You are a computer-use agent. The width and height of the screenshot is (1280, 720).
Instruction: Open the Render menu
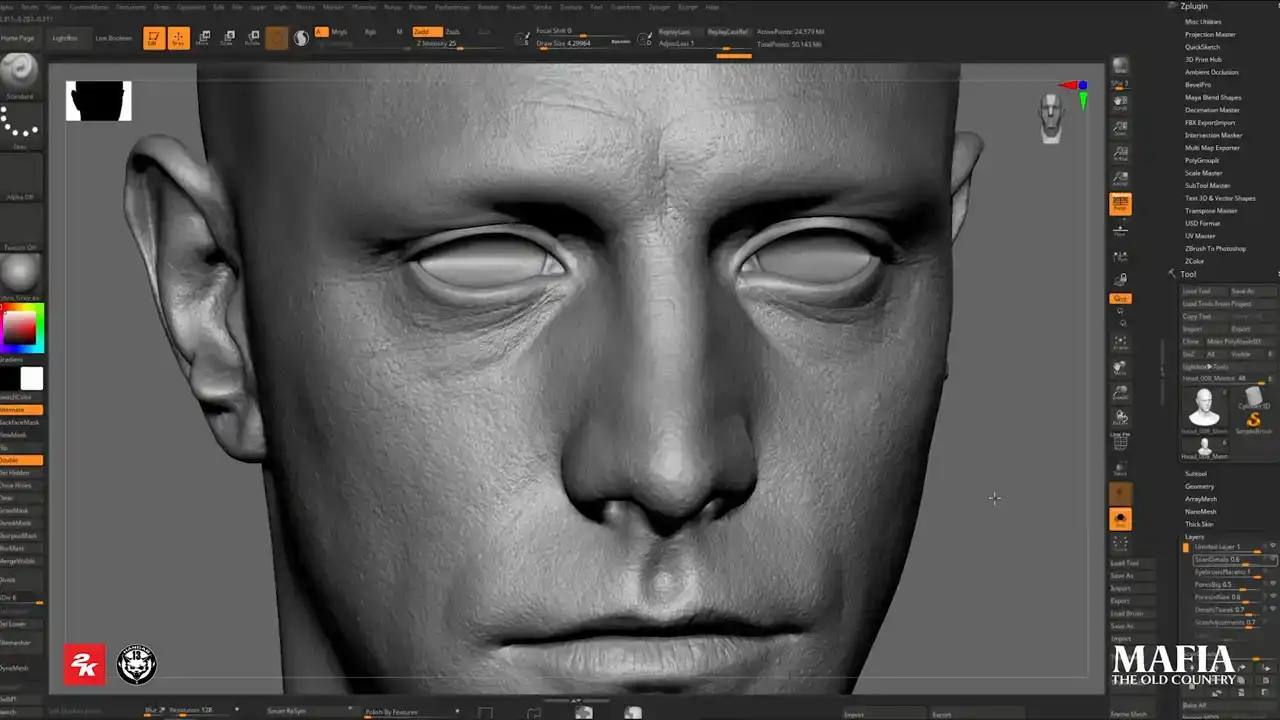[488, 7]
